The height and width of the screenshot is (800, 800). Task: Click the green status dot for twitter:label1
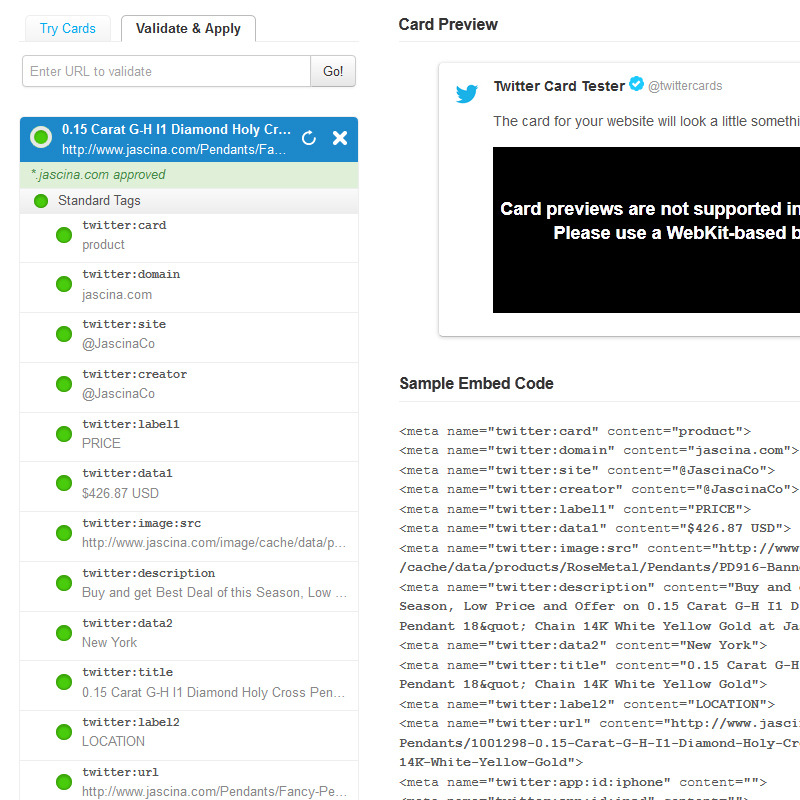point(64,434)
